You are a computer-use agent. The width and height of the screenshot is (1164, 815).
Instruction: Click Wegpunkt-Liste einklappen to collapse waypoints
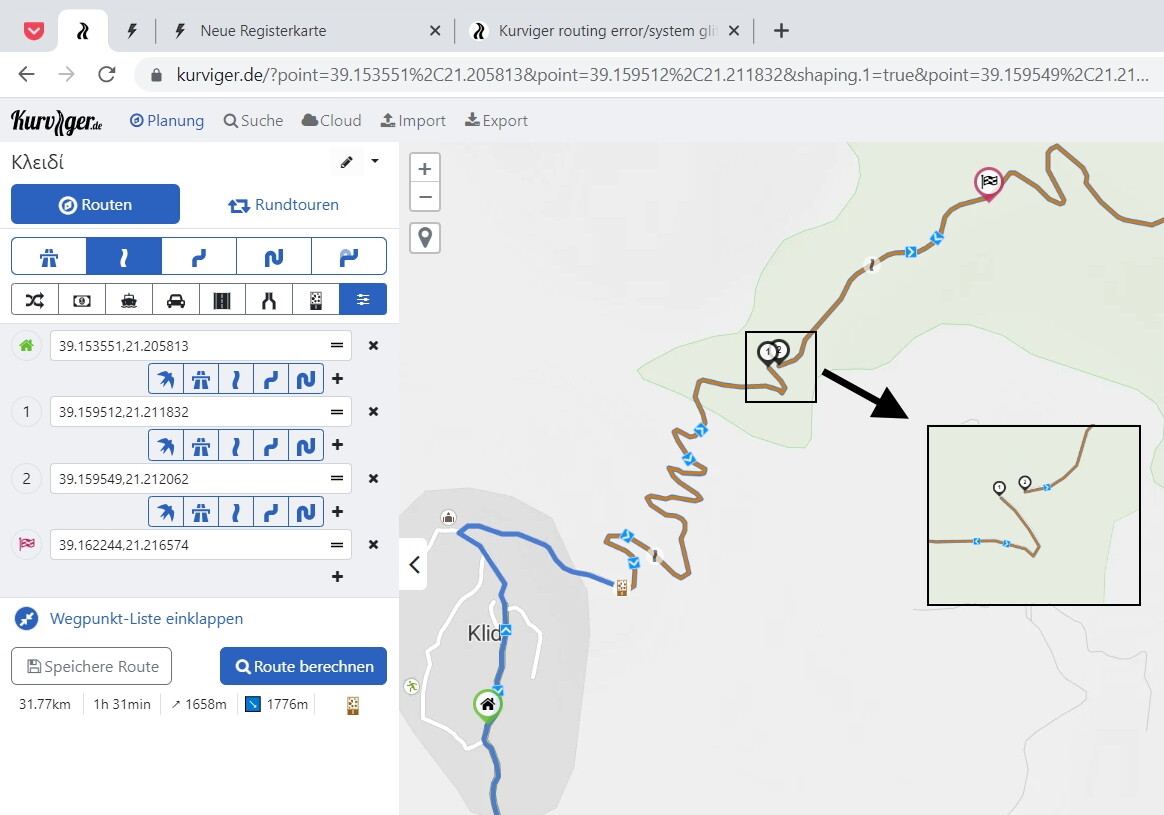coord(146,619)
